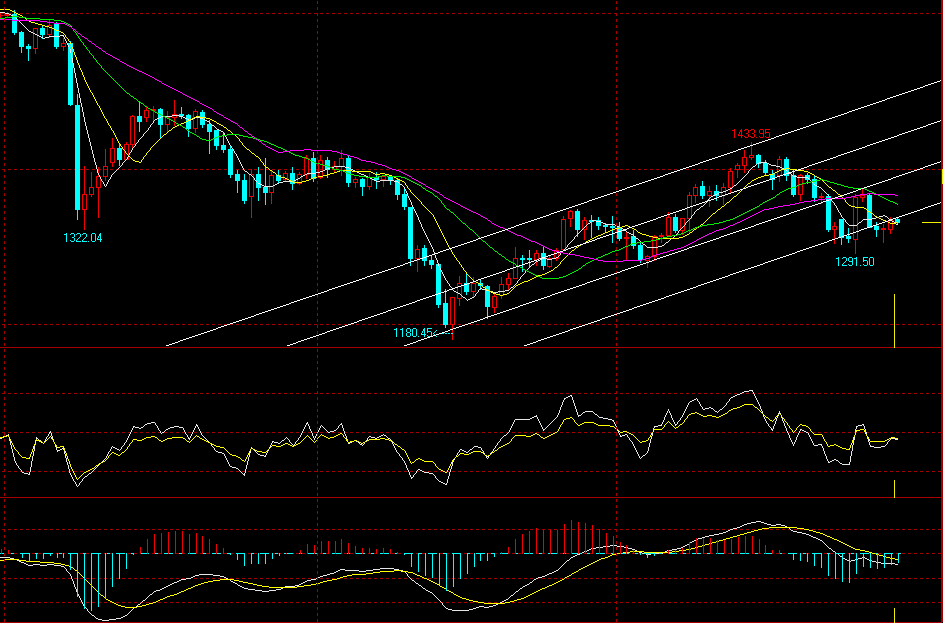
Task: Click the 1433.95 high price label
Action: pos(750,133)
